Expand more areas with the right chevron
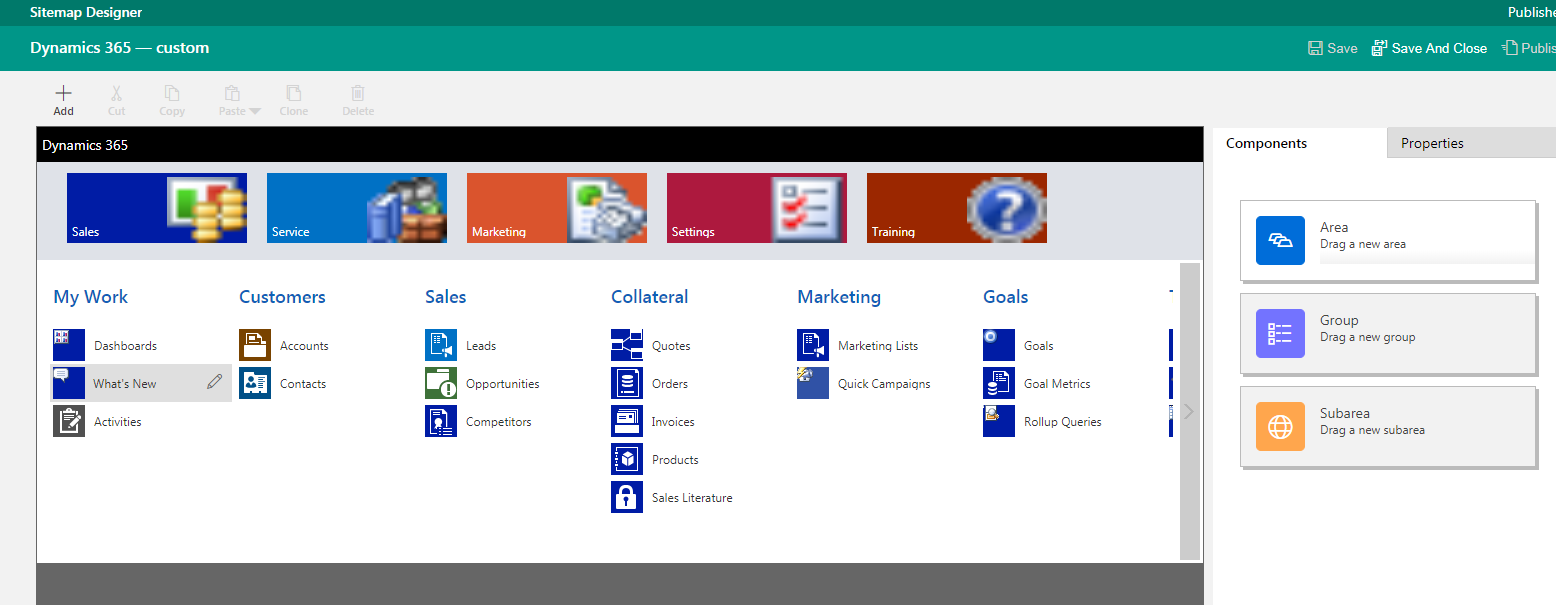Viewport: 1556px width, 605px height. click(1188, 410)
